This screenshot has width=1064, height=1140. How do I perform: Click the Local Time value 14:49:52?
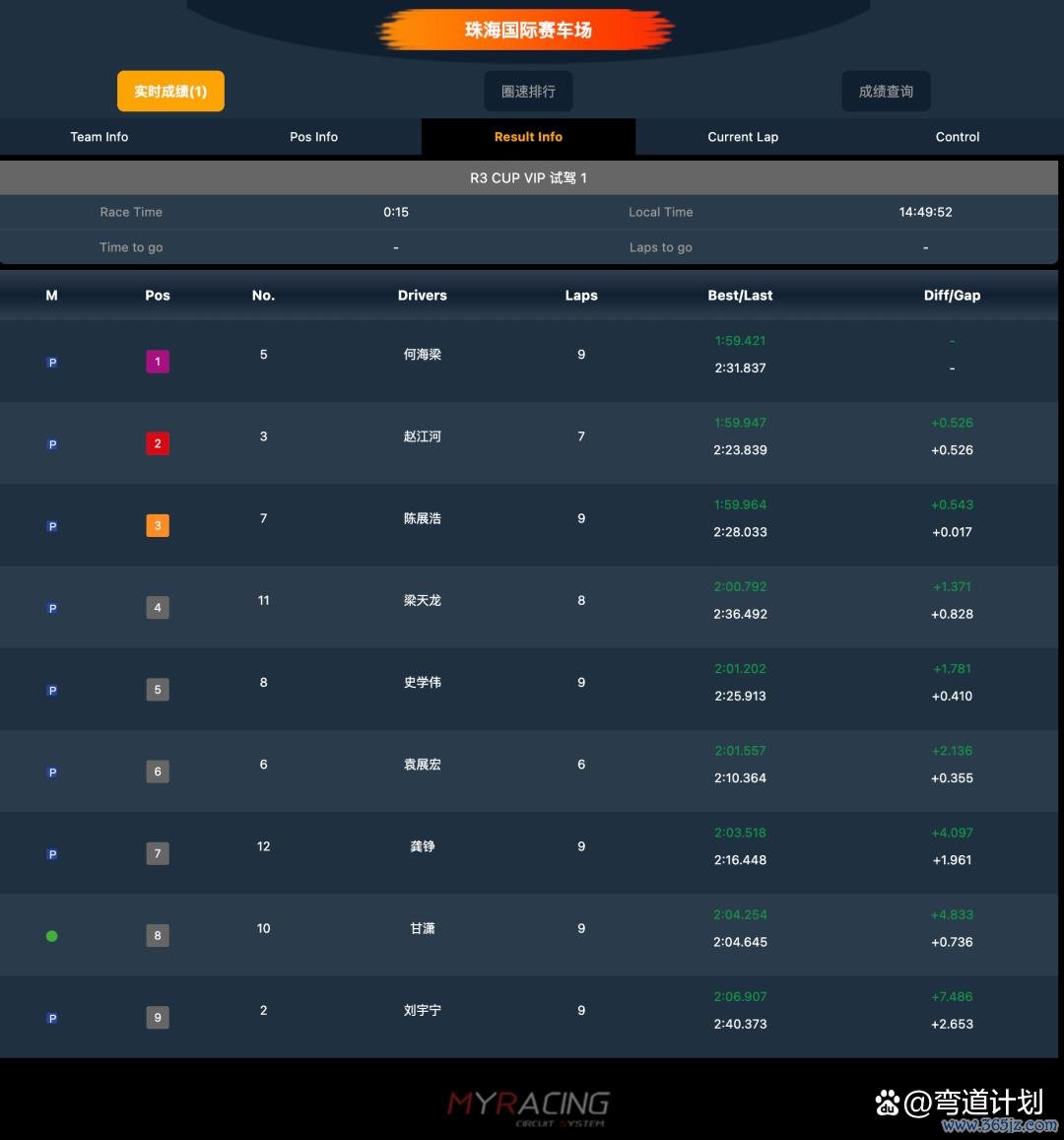point(925,212)
